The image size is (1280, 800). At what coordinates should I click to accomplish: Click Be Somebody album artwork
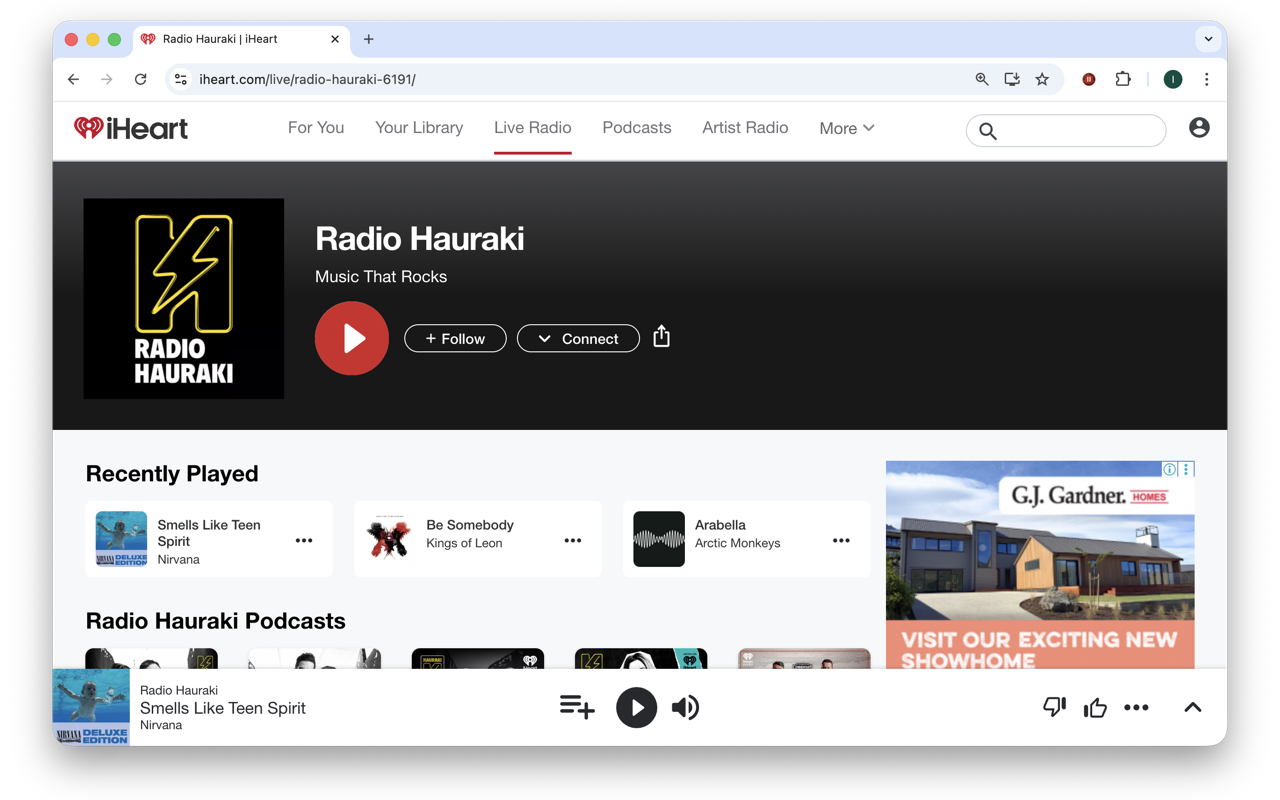pos(390,539)
